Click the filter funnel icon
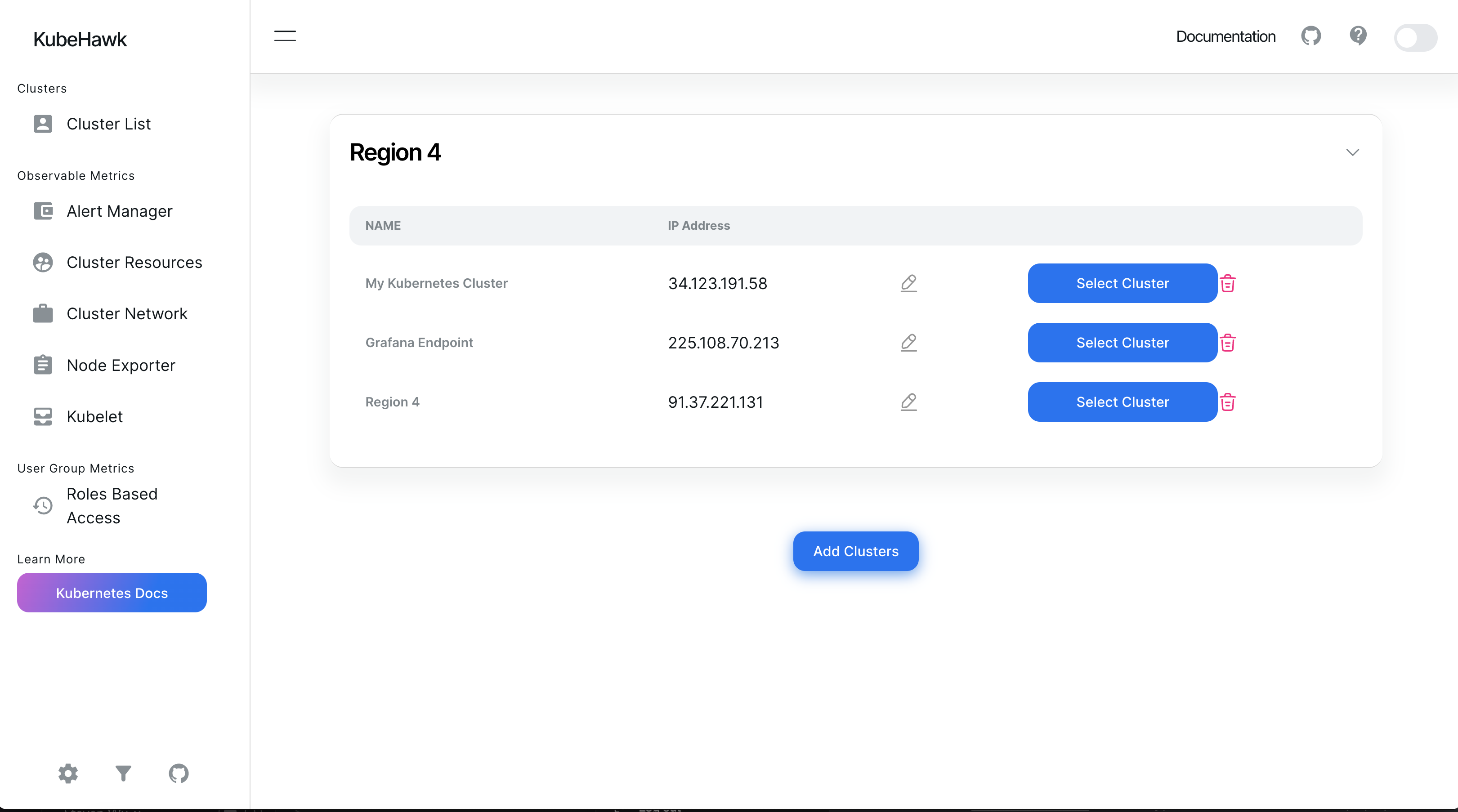The height and width of the screenshot is (812, 1458). click(x=123, y=773)
